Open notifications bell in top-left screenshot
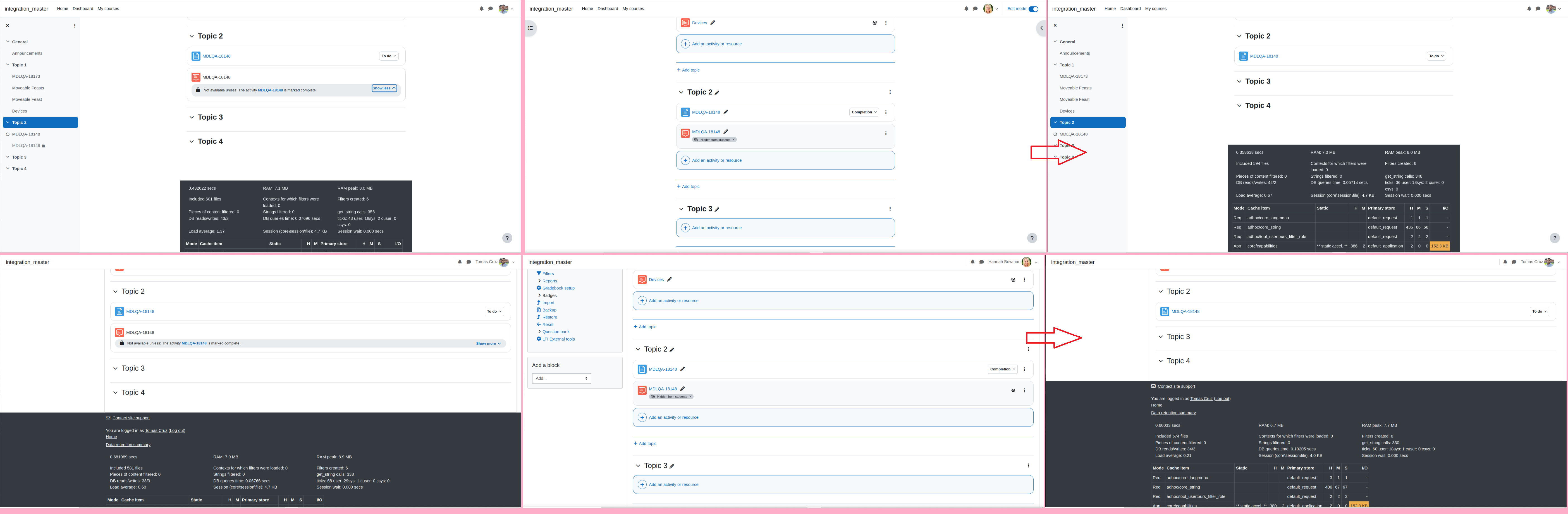 coord(481,9)
